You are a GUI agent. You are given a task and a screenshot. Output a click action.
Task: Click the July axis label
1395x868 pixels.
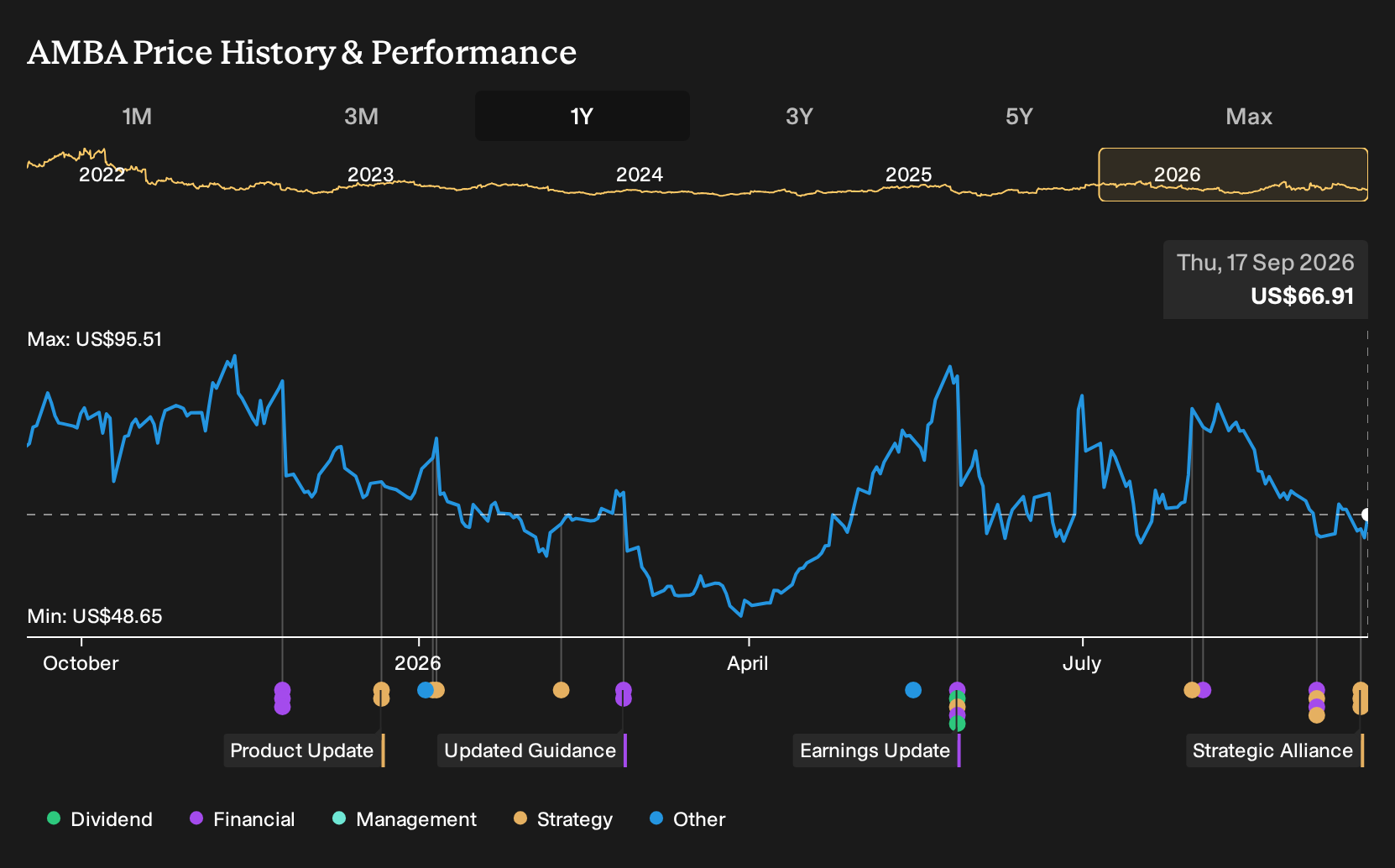(x=1082, y=663)
